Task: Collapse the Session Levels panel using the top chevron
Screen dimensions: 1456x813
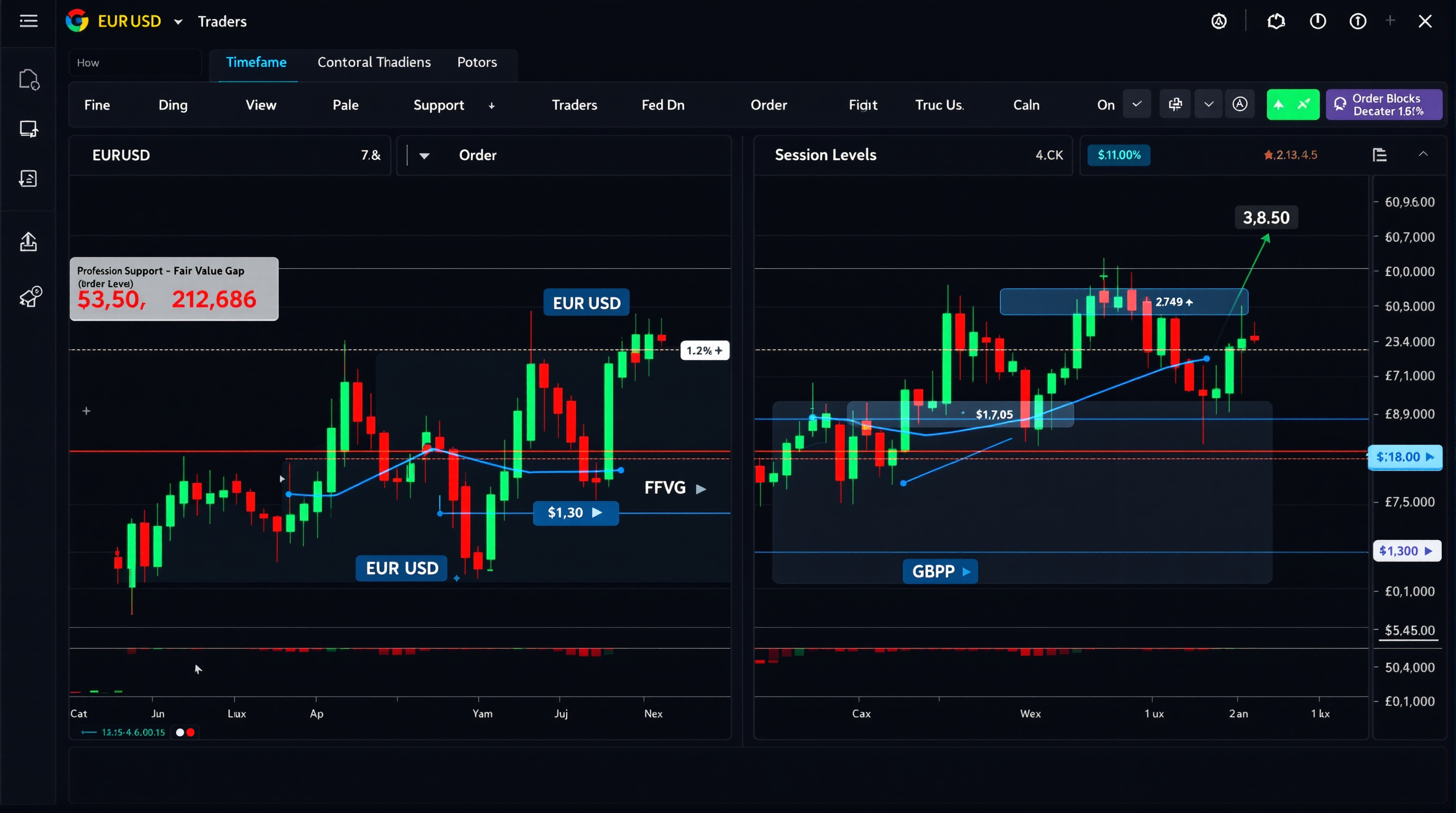Action: 1423,154
